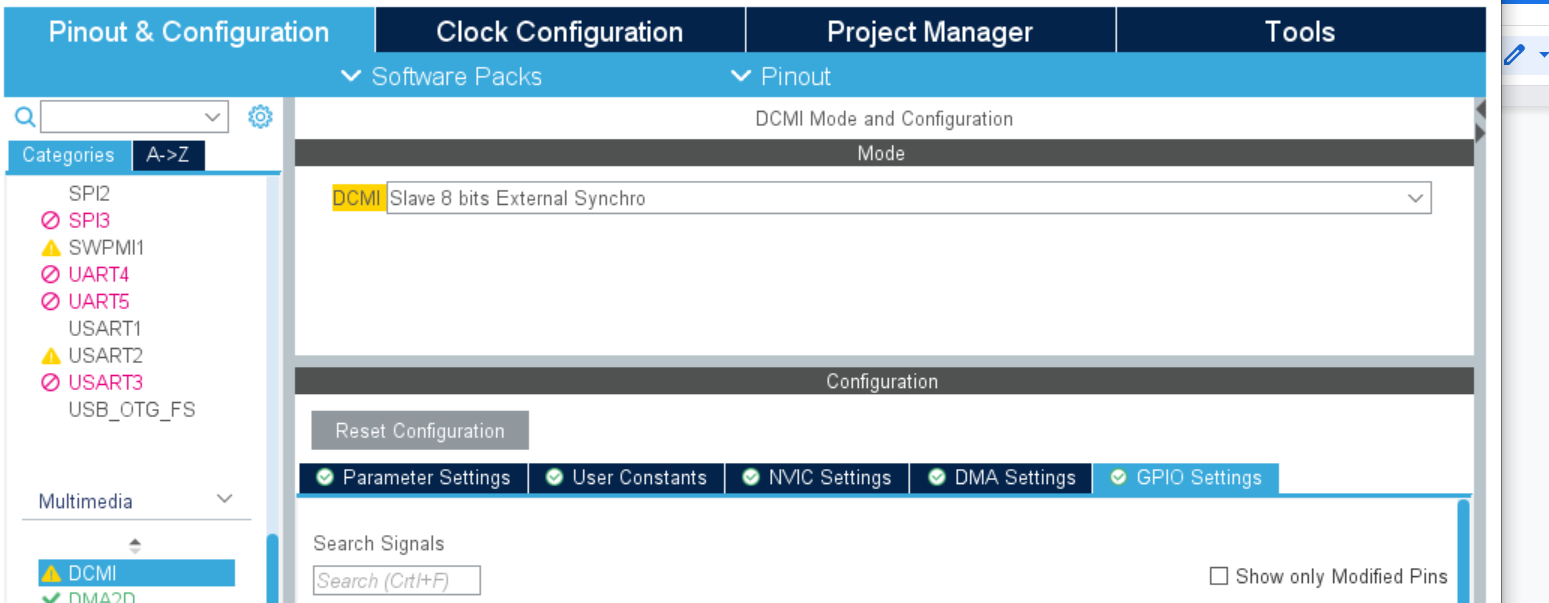Open NVIC Settings tab

click(817, 477)
